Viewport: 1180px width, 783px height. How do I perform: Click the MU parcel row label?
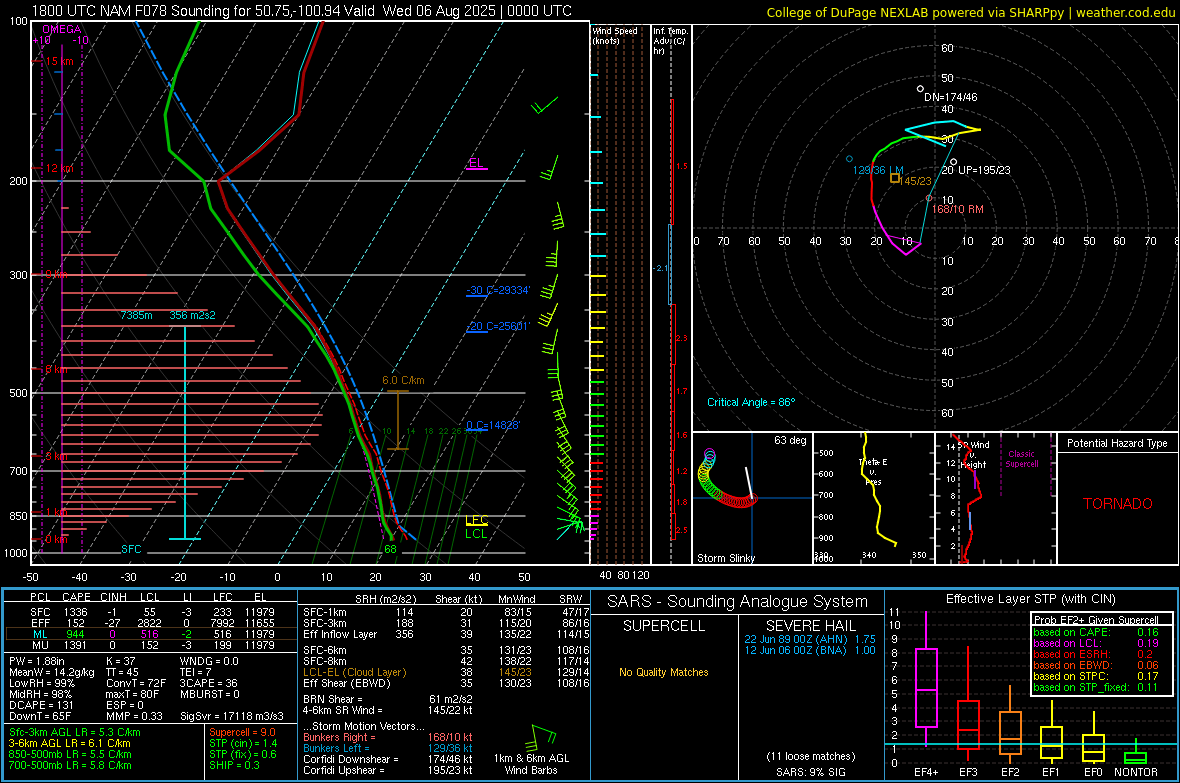40,645
